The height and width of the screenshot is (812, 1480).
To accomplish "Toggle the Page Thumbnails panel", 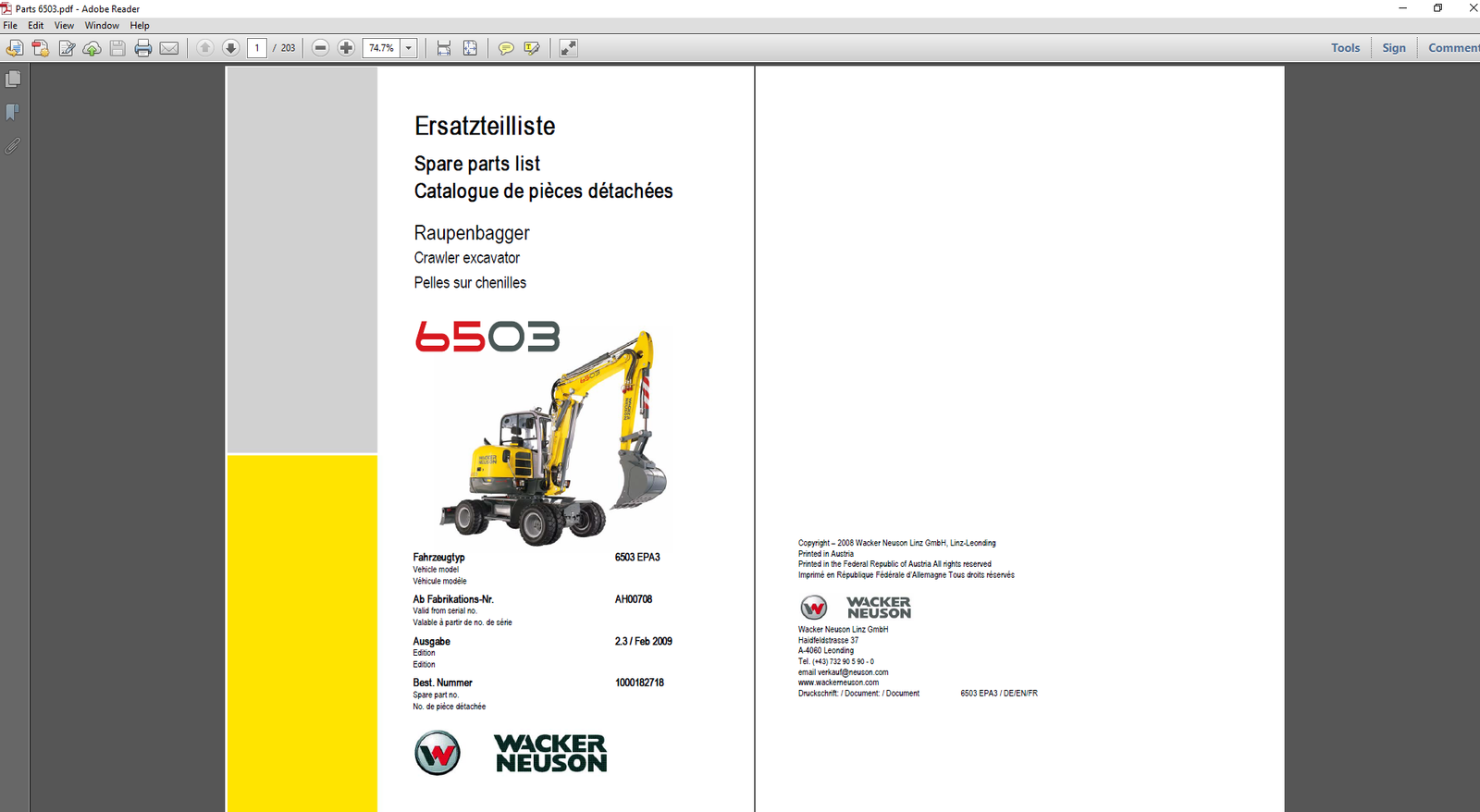I will point(13,80).
